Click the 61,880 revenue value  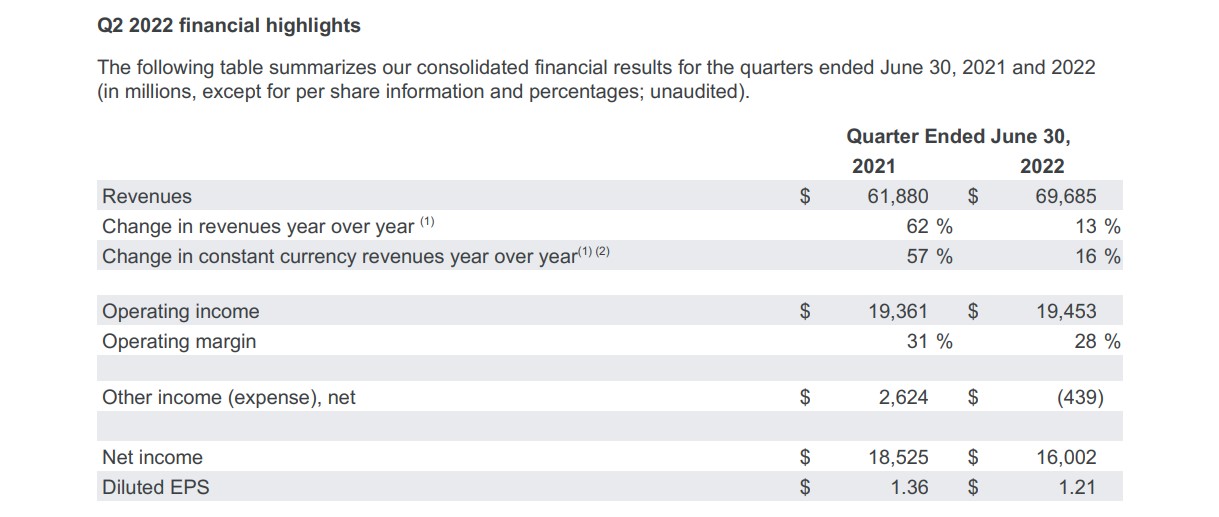pos(897,196)
